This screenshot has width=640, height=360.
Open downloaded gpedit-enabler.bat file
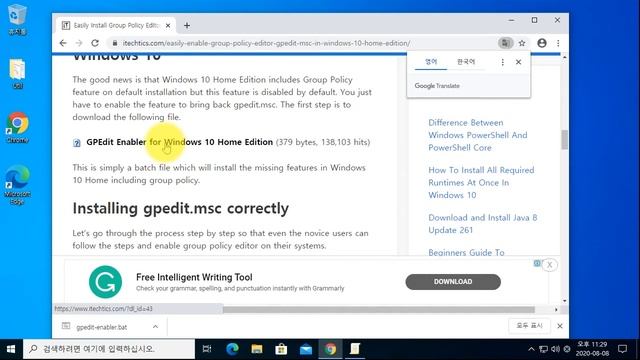[x=101, y=327]
